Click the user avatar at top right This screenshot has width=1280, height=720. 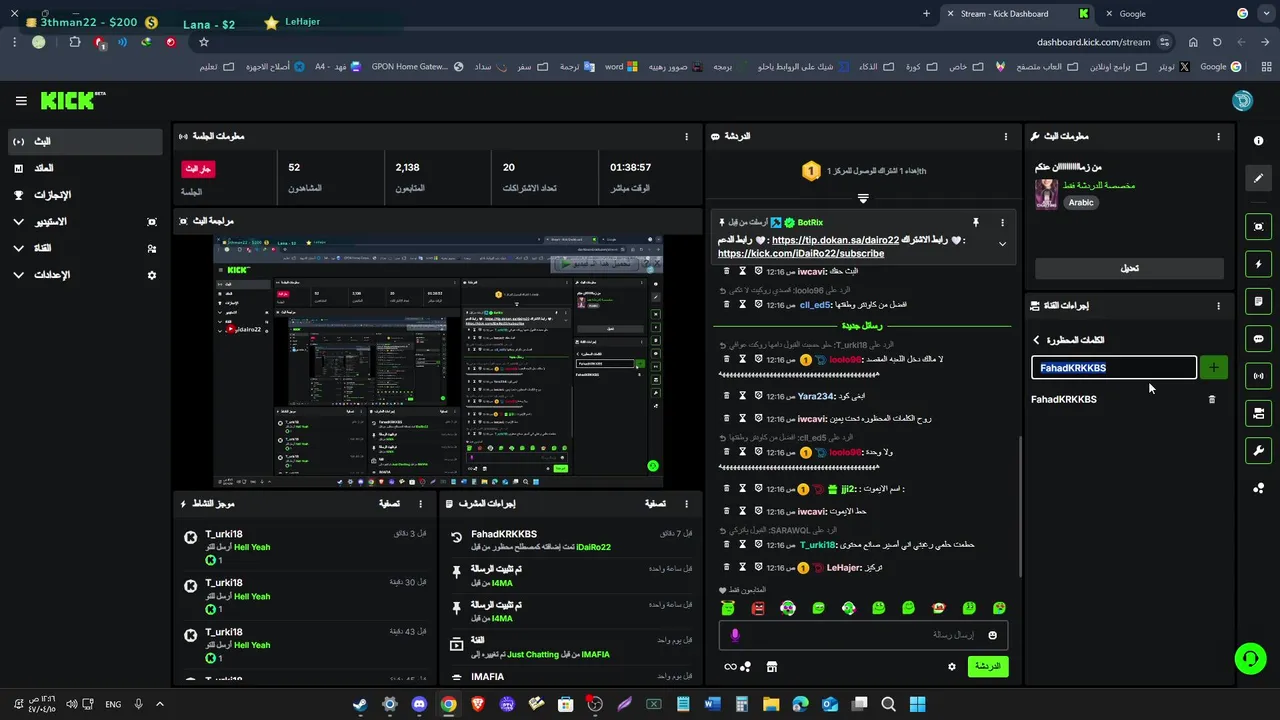[x=1242, y=101]
